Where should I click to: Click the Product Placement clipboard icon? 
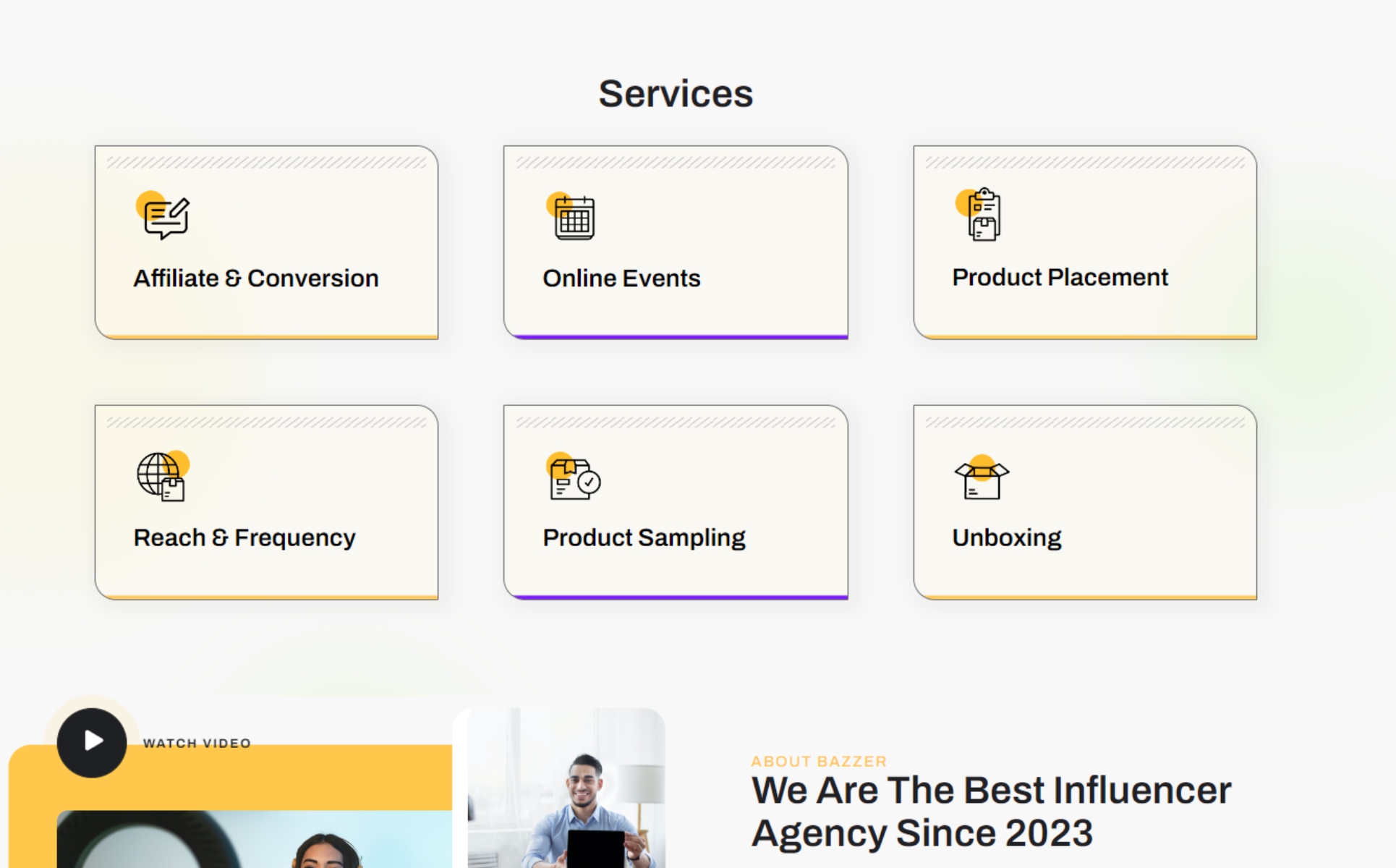point(983,215)
